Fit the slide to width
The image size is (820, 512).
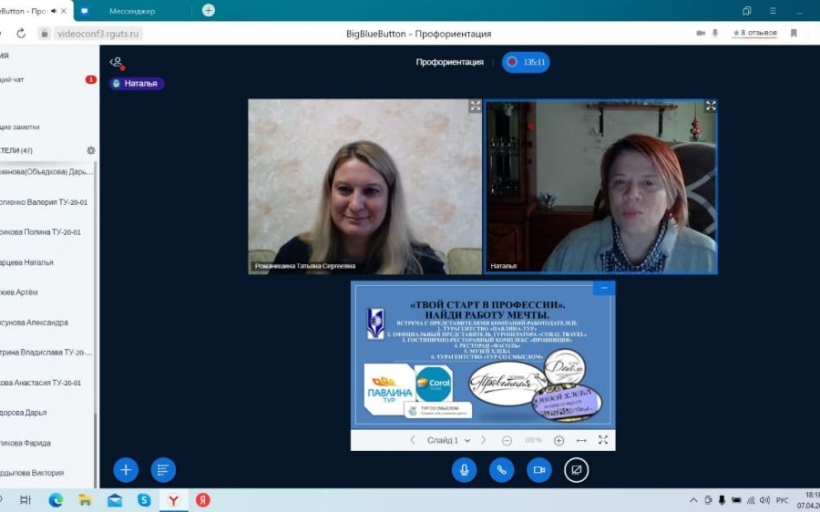pyautogui.click(x=581, y=440)
